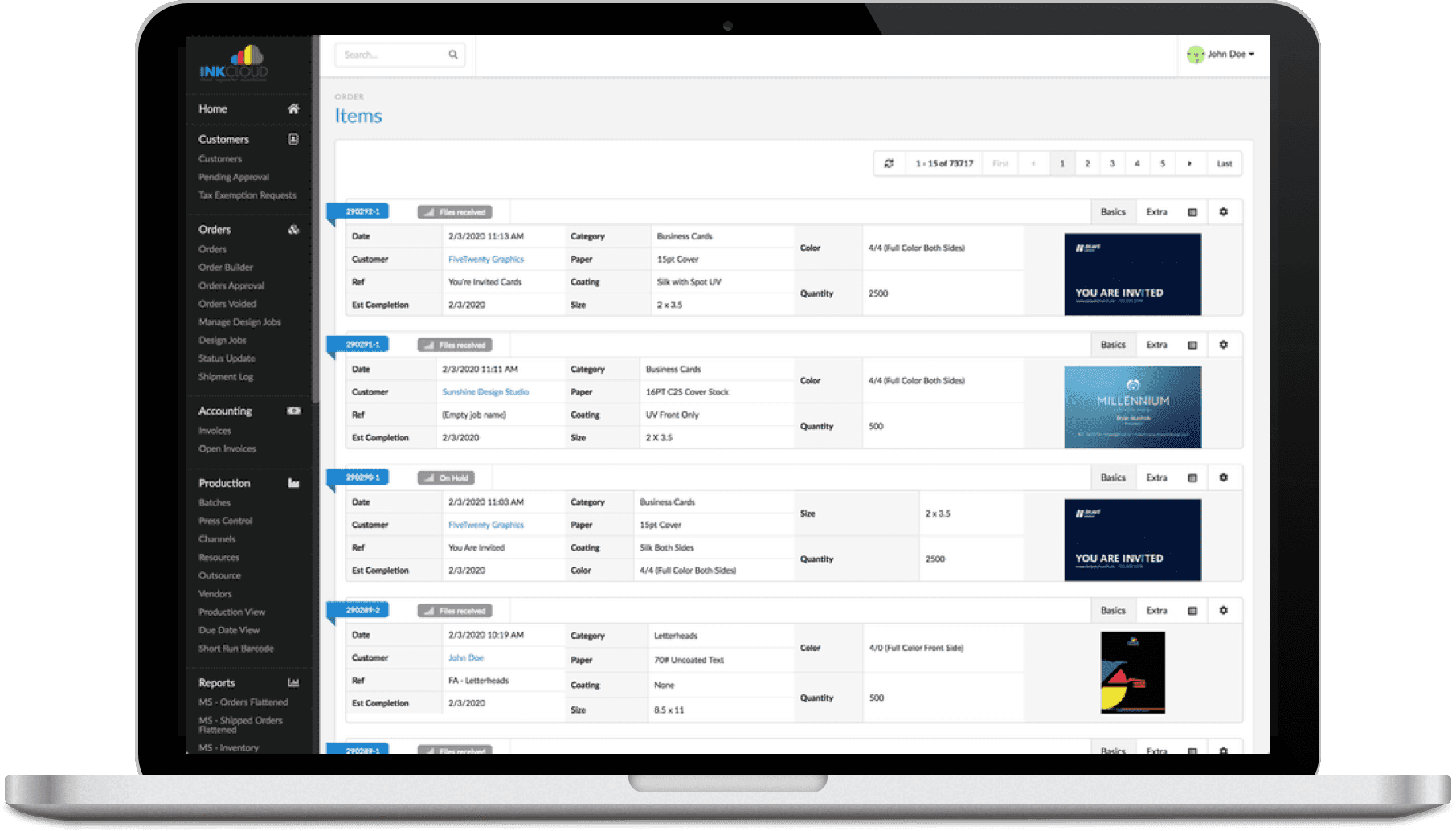Go to next page arrow in pagination
Image resolution: width=1456 pixels, height=831 pixels.
pyautogui.click(x=1189, y=163)
